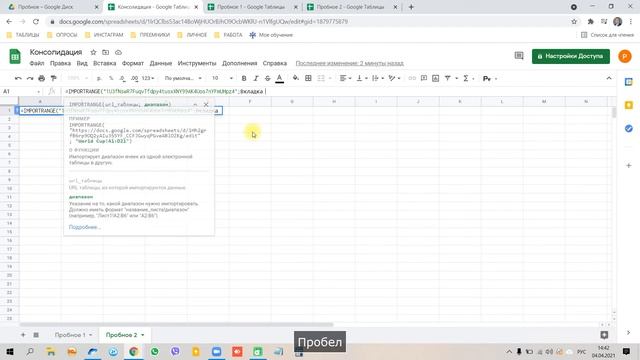This screenshot has height=360, width=640.
Task: Create a filter using funnel icon
Action: tap(448, 78)
